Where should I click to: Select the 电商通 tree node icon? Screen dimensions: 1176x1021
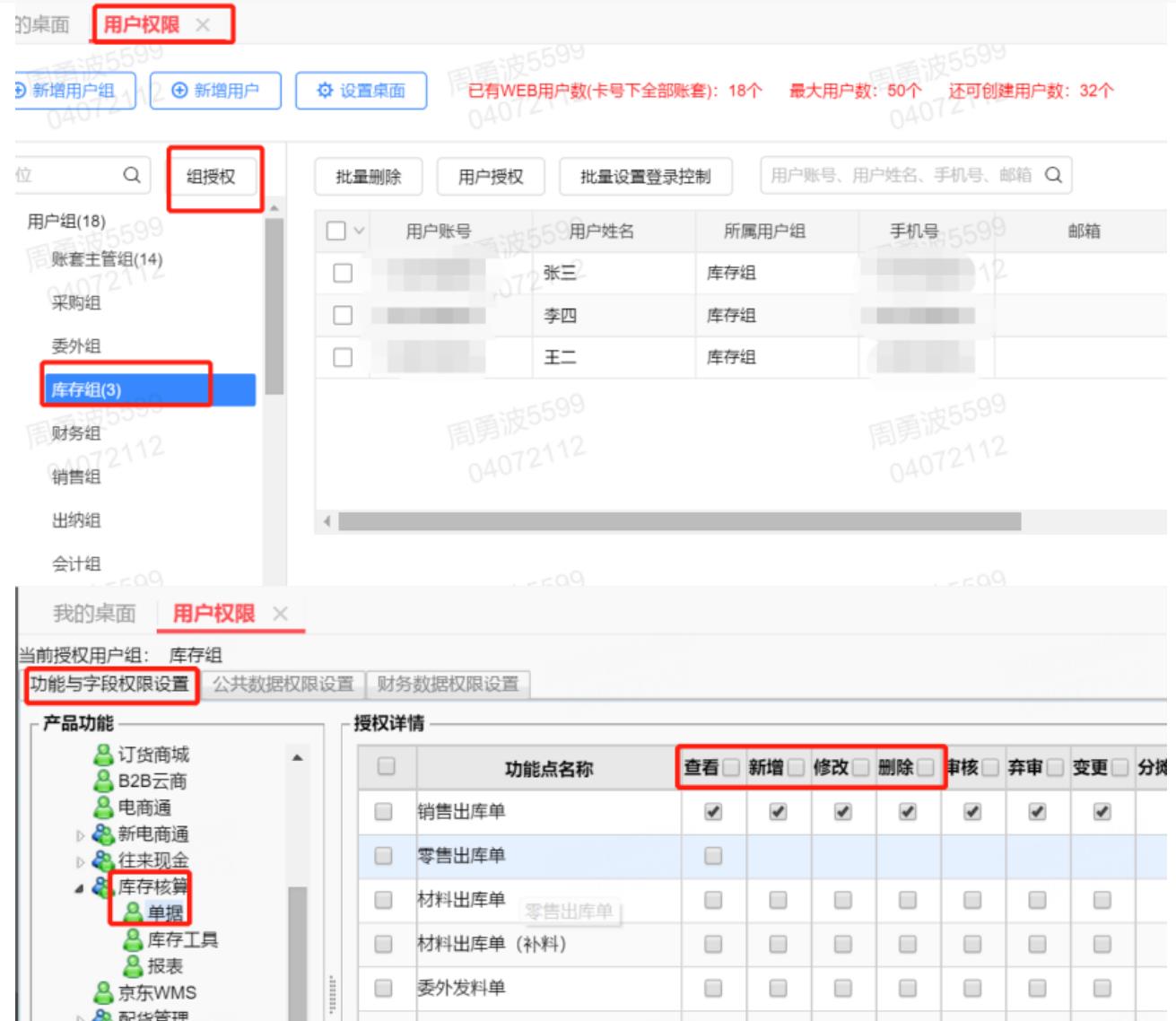[104, 807]
